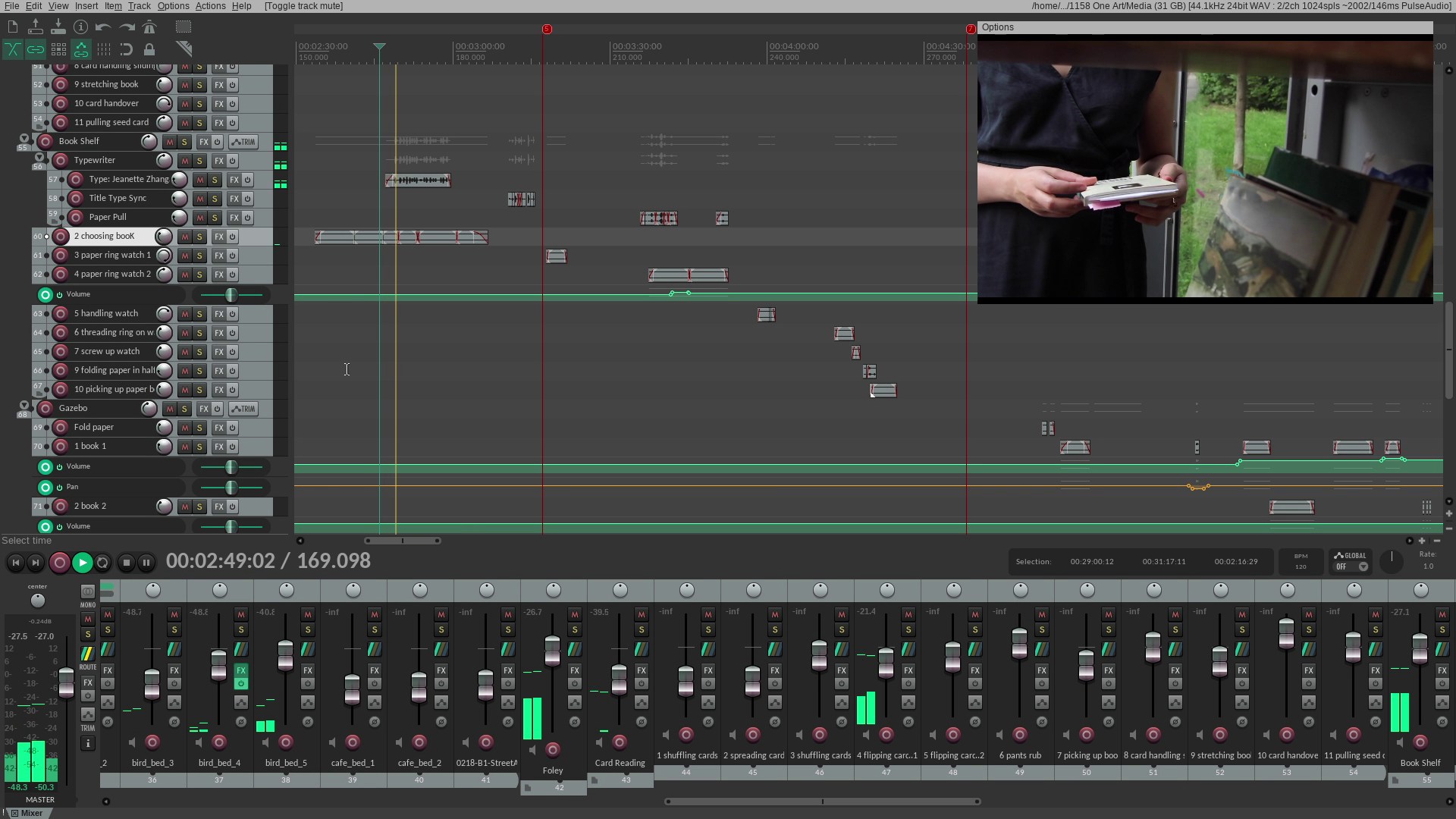Open project settings via the info icon
Viewport: 1456px width, 819px height.
[81, 27]
